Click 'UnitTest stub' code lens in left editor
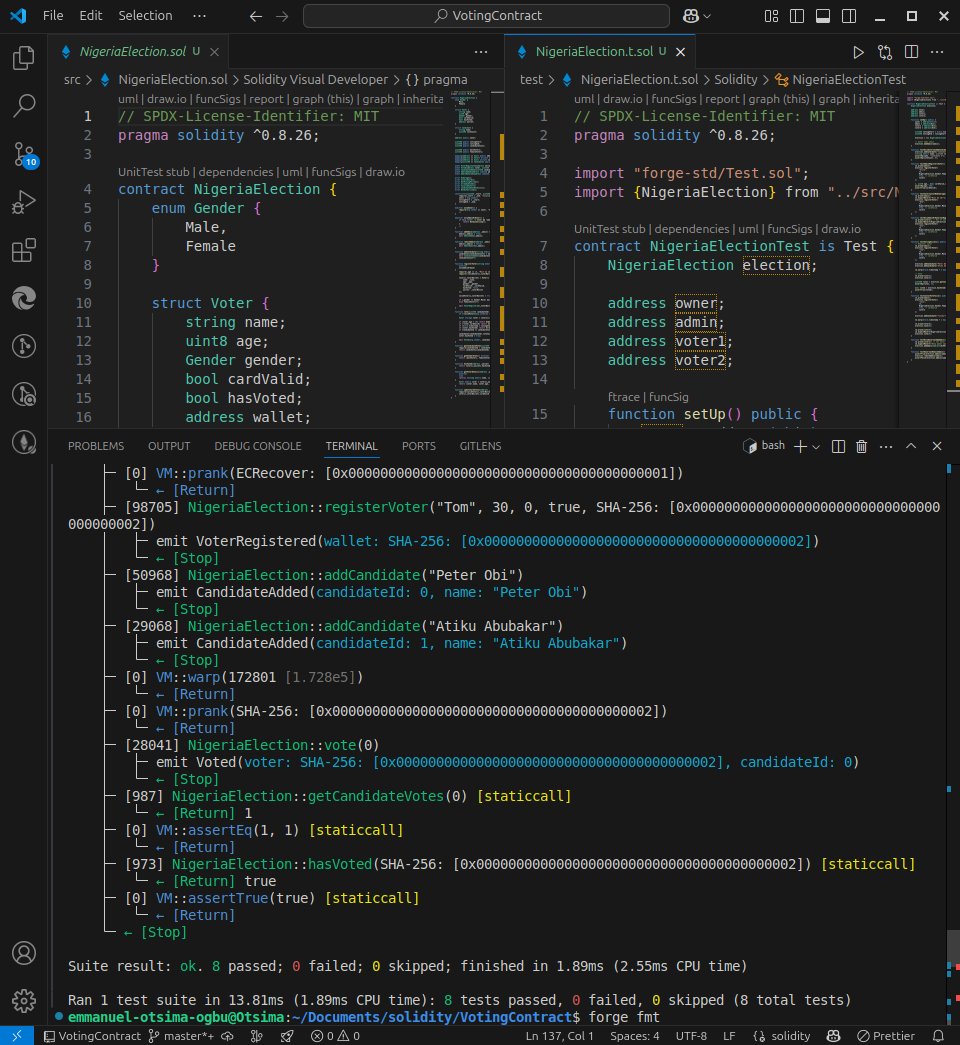The width and height of the screenshot is (960, 1045). pyautogui.click(x=153, y=172)
